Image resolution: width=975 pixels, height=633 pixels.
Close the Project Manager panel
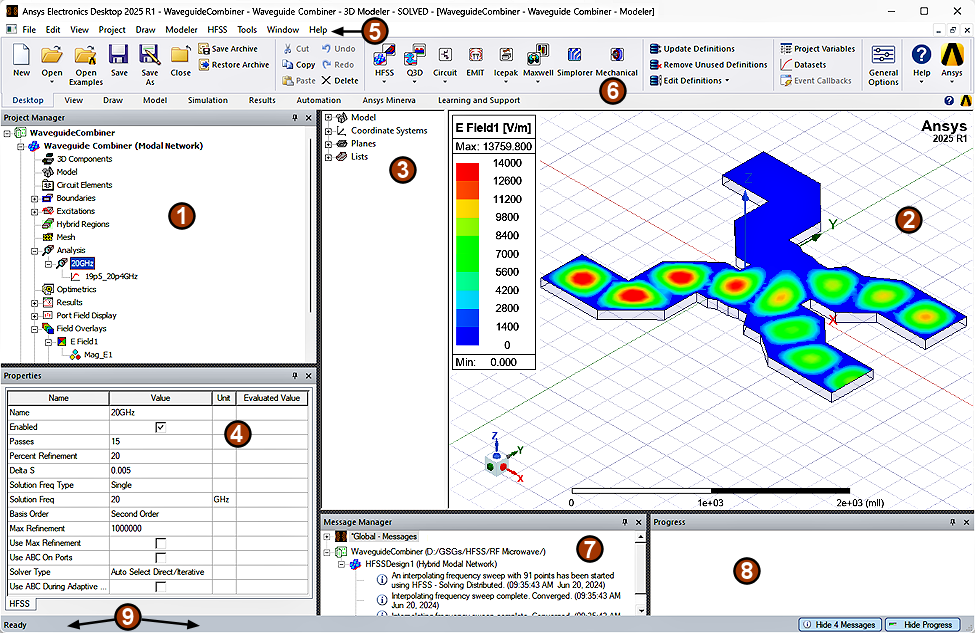pos(308,118)
